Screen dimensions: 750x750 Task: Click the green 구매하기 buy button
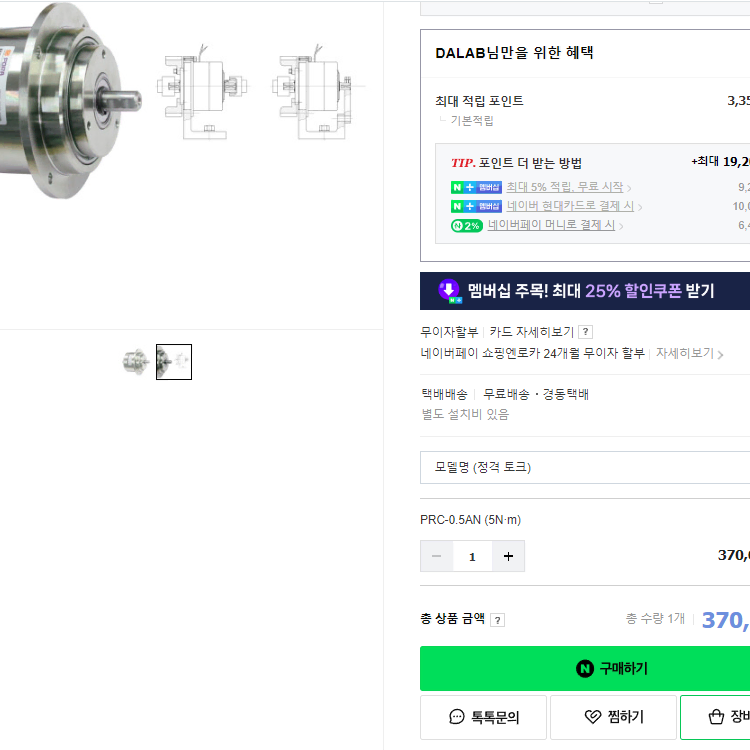(585, 668)
